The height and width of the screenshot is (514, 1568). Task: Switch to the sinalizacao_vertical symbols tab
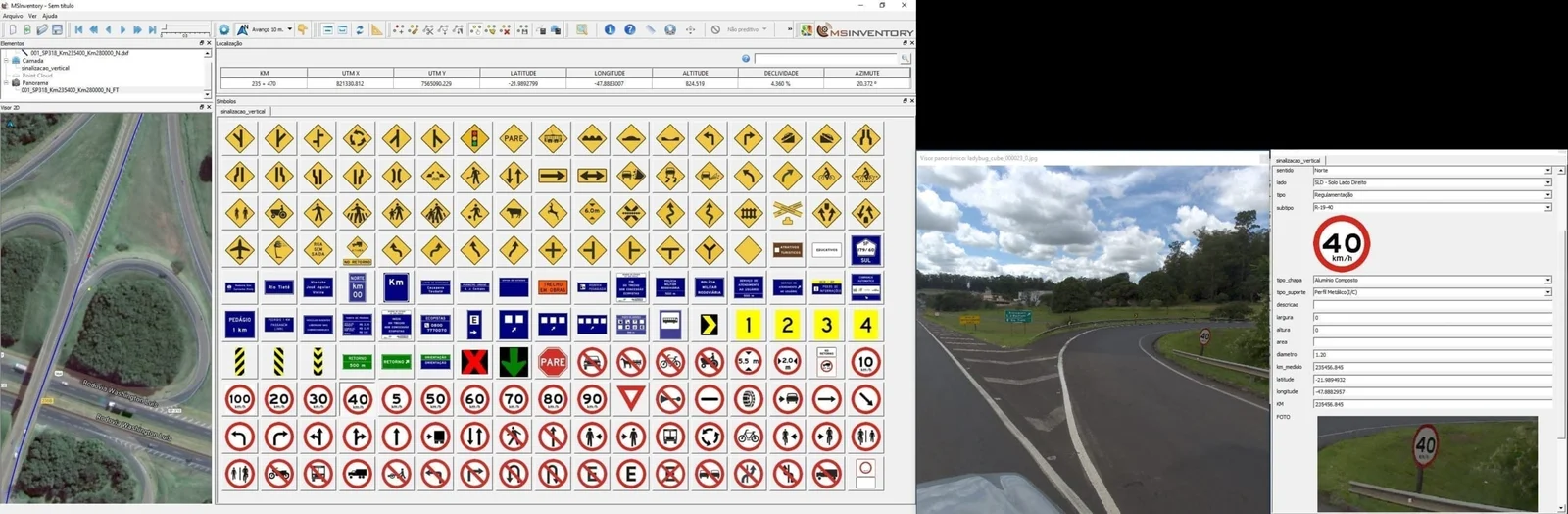pyautogui.click(x=243, y=112)
